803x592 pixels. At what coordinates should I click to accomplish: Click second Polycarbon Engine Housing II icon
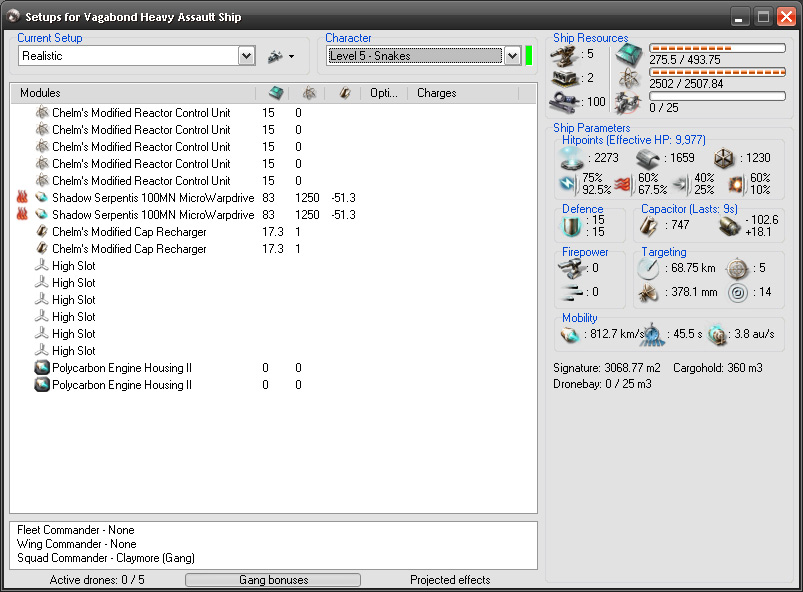click(41, 385)
